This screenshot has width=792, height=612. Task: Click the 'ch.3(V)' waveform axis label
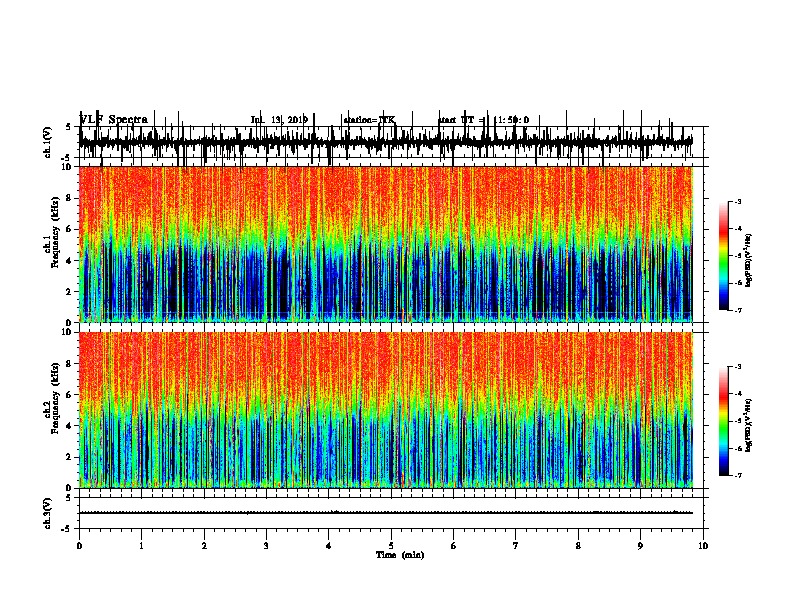(x=47, y=513)
